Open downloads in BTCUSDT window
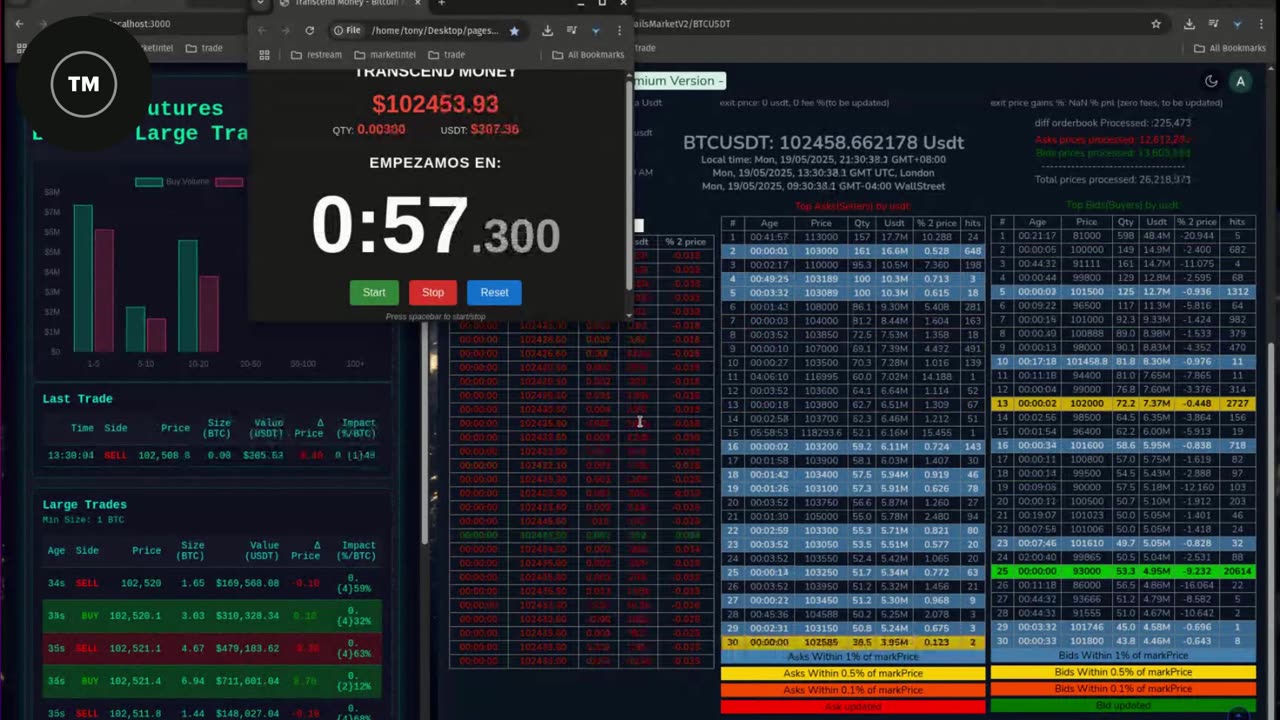The image size is (1280, 720). [1189, 23]
